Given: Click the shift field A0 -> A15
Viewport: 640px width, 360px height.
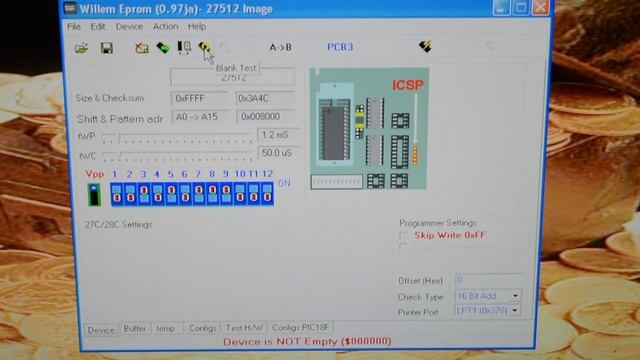Looking at the screenshot, I should click(200, 117).
